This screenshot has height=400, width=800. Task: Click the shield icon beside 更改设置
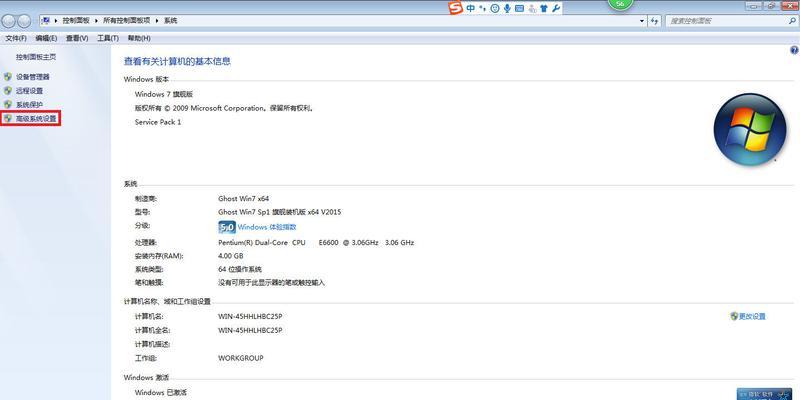[734, 316]
